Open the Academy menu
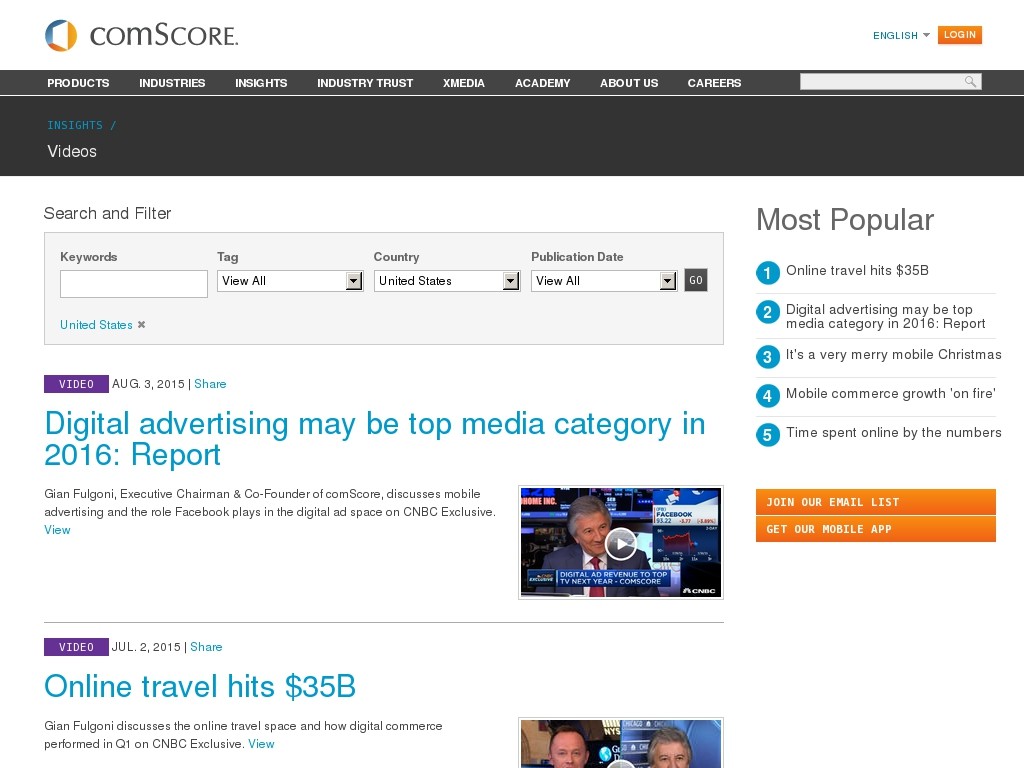 pos(543,83)
